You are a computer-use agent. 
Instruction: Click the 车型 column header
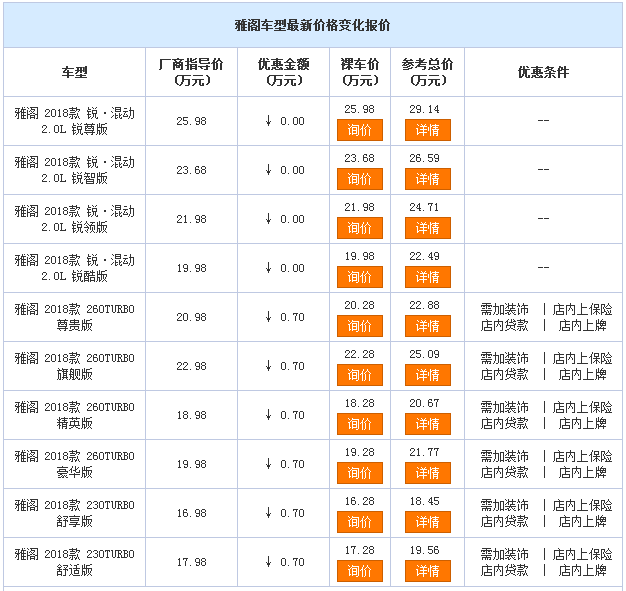pos(75,72)
